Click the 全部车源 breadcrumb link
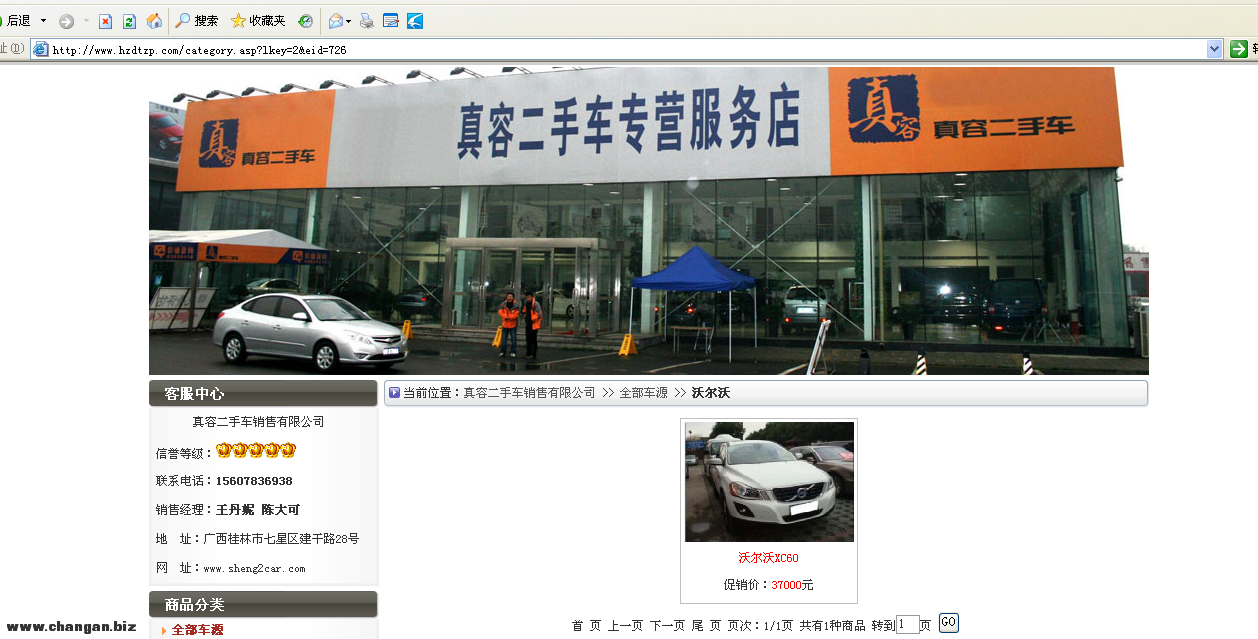 coord(643,393)
